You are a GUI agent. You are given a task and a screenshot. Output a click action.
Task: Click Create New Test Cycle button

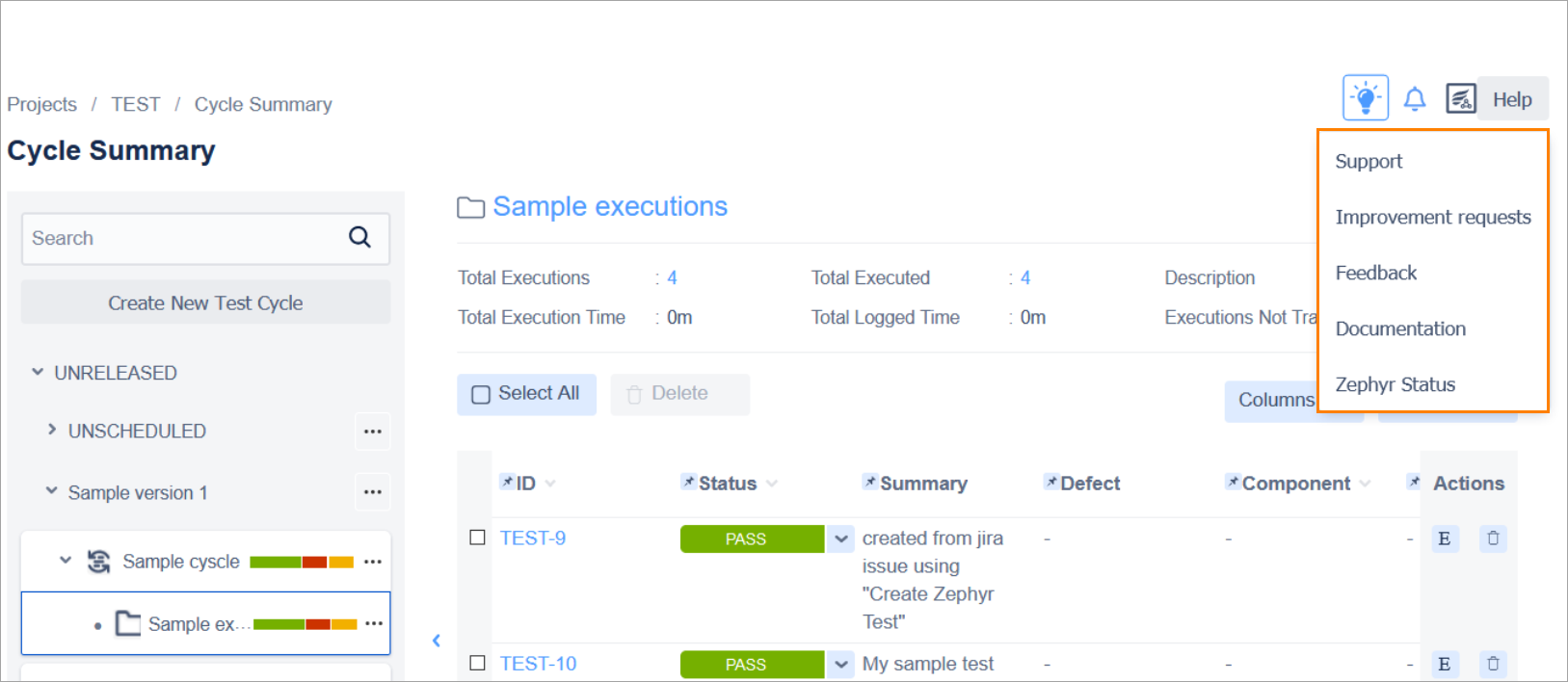pyautogui.click(x=205, y=302)
